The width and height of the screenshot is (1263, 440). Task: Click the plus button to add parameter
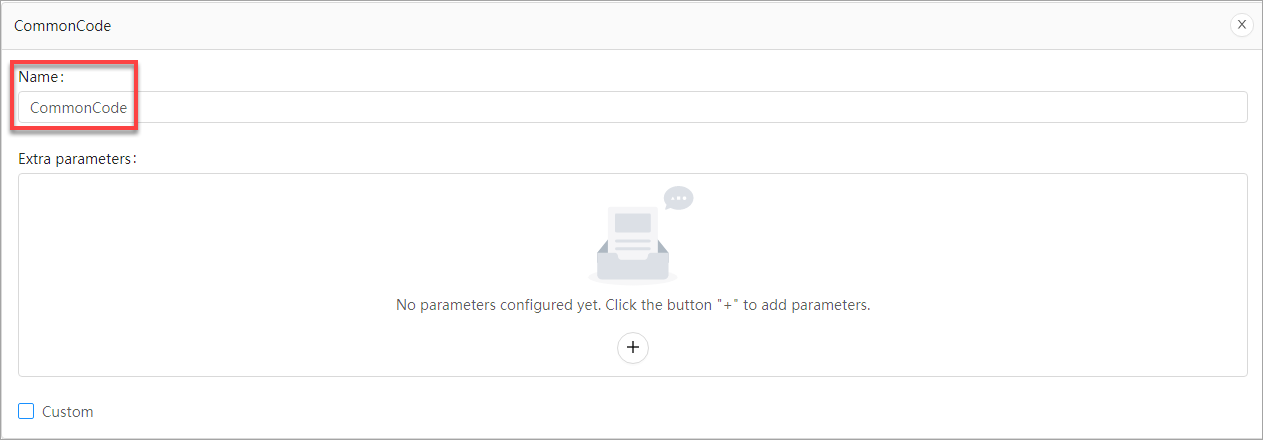(632, 347)
